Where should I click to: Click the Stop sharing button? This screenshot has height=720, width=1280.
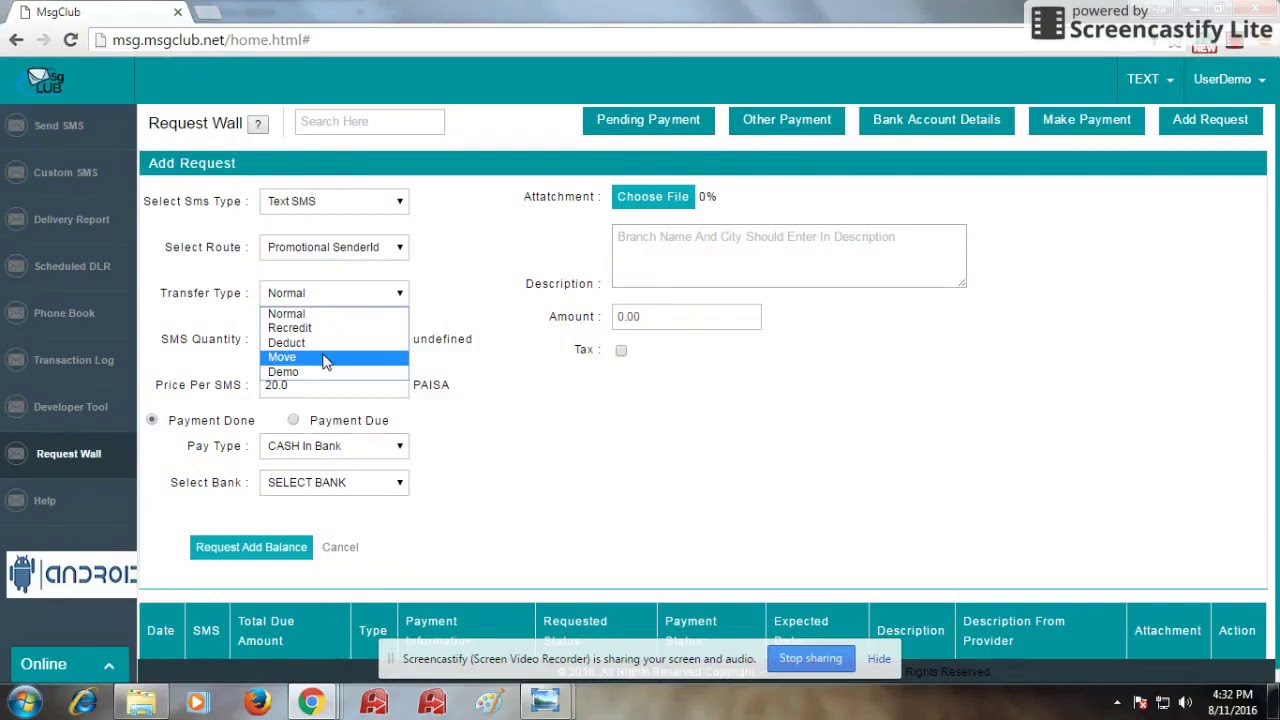tap(811, 659)
